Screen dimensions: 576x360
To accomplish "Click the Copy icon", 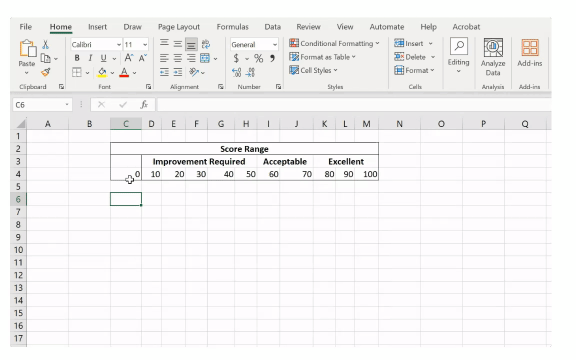I will [46, 58].
